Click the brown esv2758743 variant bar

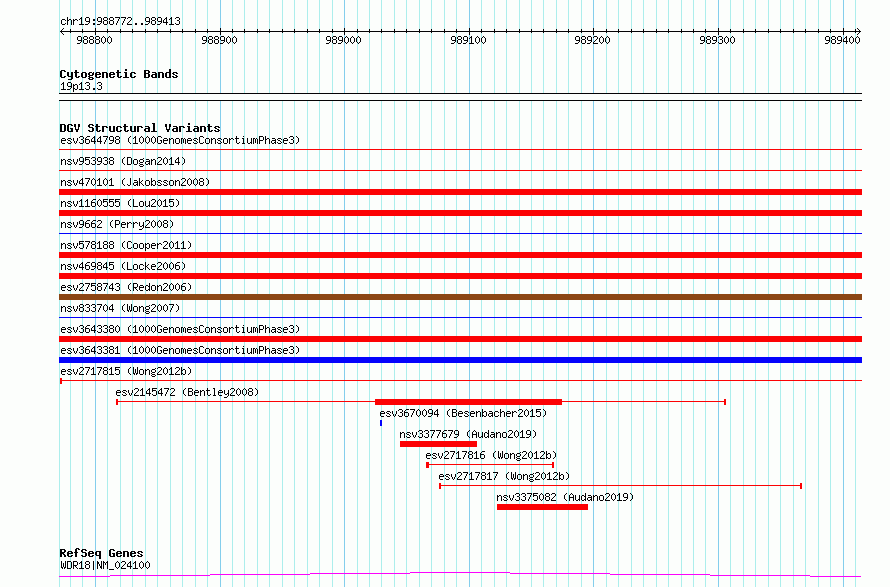[x=460, y=297]
